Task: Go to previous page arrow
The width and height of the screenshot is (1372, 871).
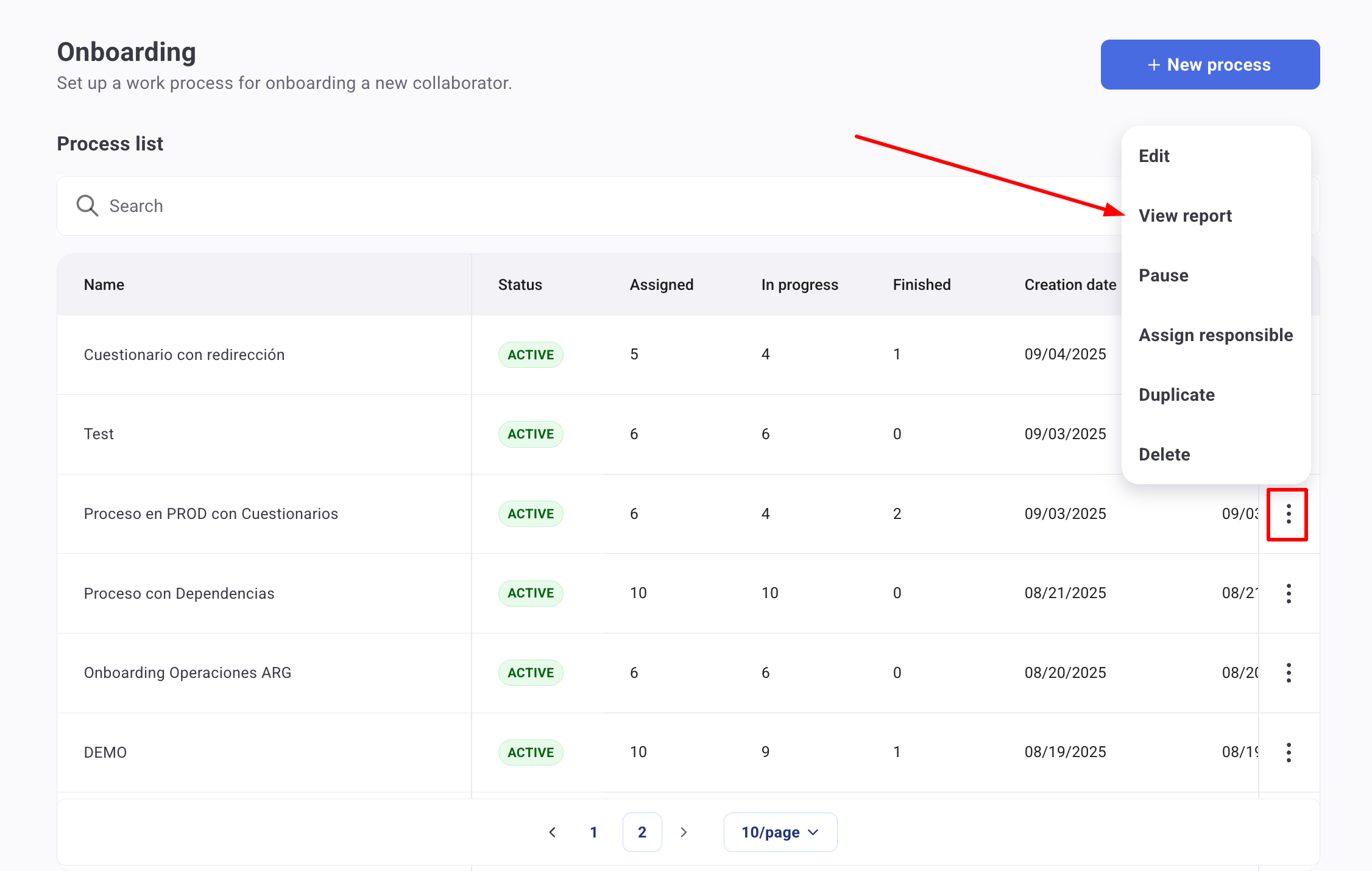Action: click(x=552, y=832)
